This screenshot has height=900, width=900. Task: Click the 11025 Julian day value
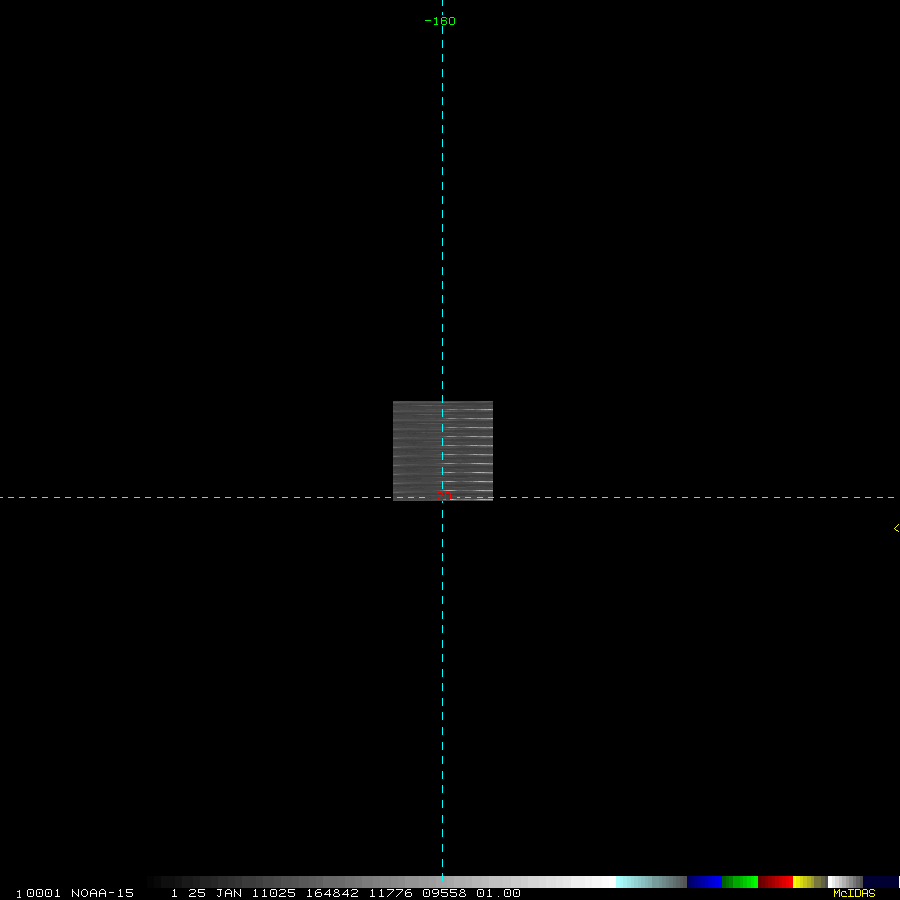[274, 893]
